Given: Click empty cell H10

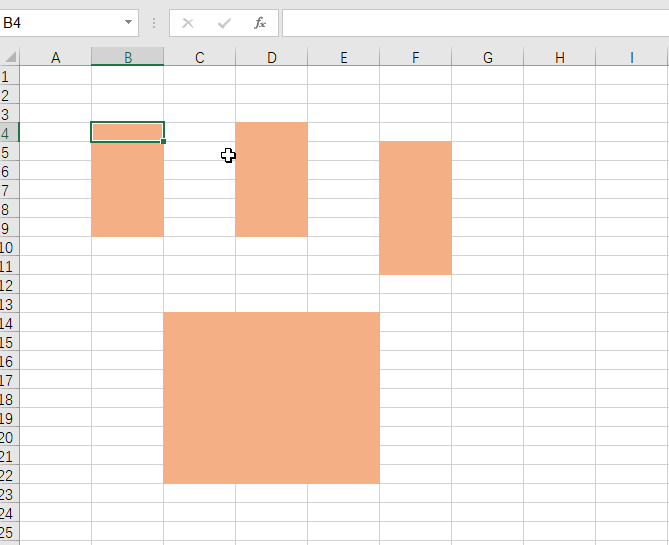Looking at the screenshot, I should tap(559, 246).
